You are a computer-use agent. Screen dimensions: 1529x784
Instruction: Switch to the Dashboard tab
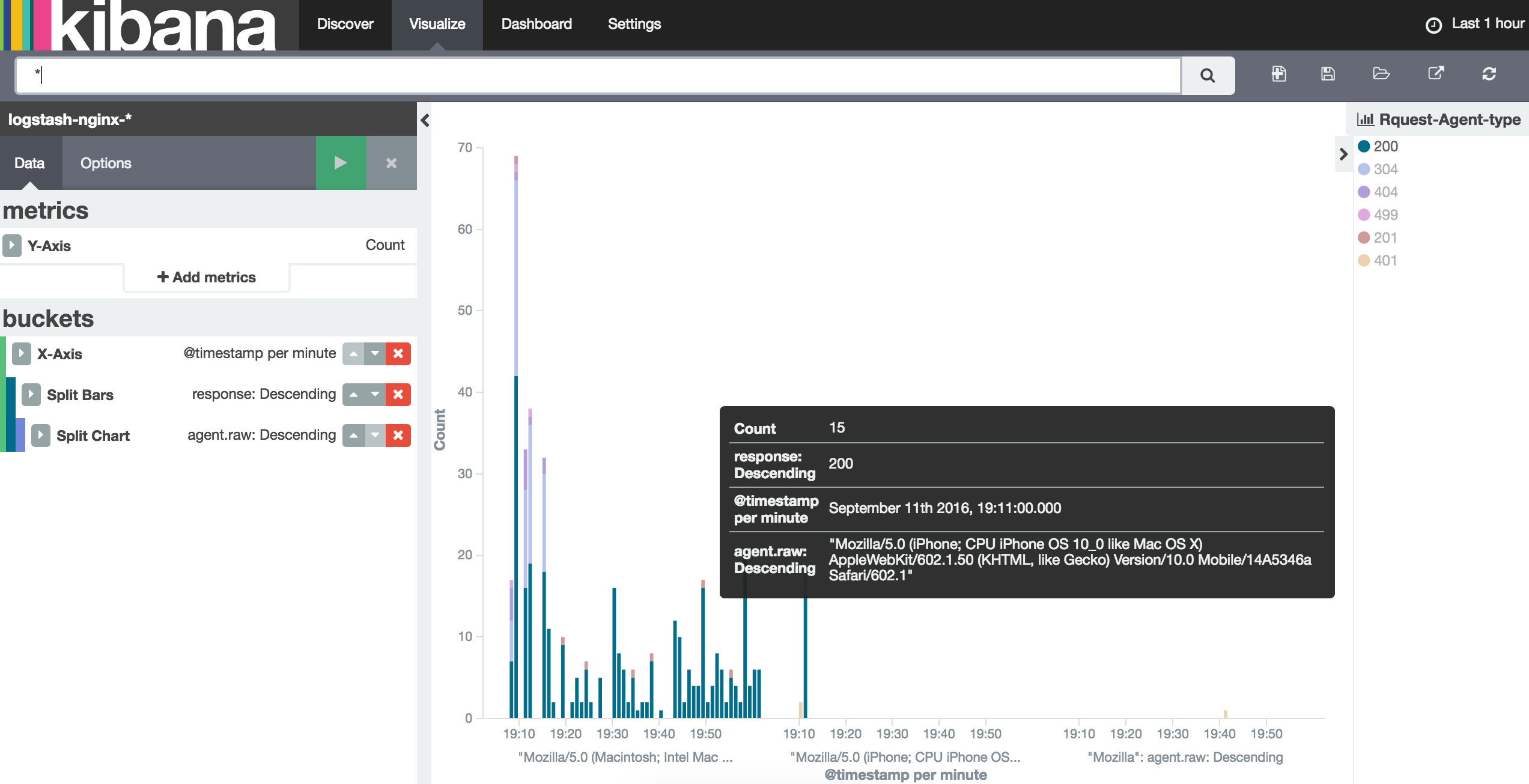[537, 24]
